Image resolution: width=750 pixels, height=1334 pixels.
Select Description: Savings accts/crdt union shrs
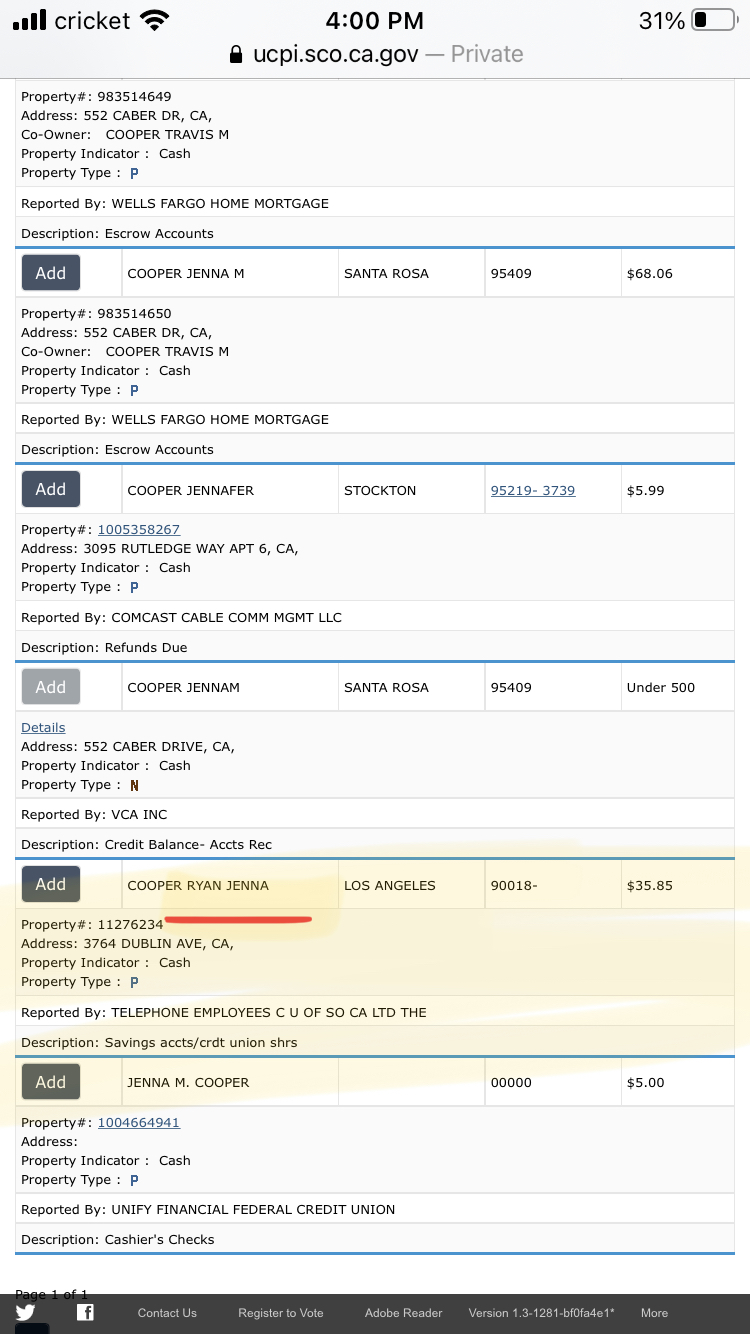pos(159,1042)
